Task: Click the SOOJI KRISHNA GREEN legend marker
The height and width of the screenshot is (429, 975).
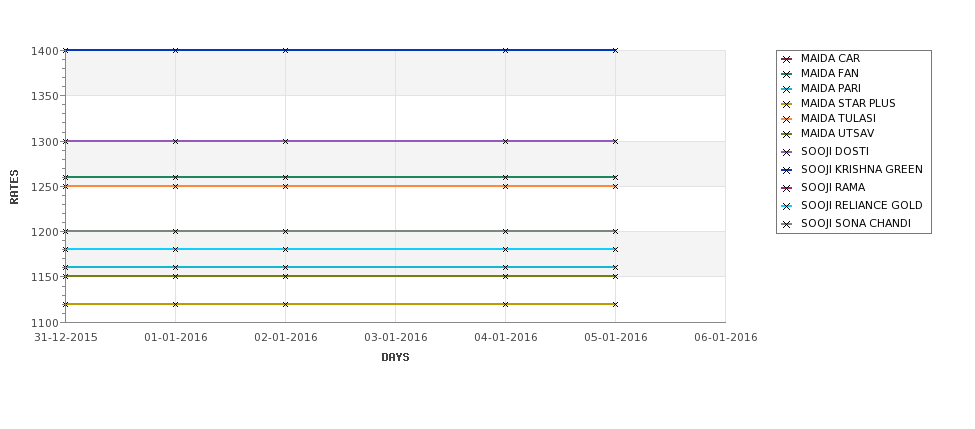Action: [786, 170]
